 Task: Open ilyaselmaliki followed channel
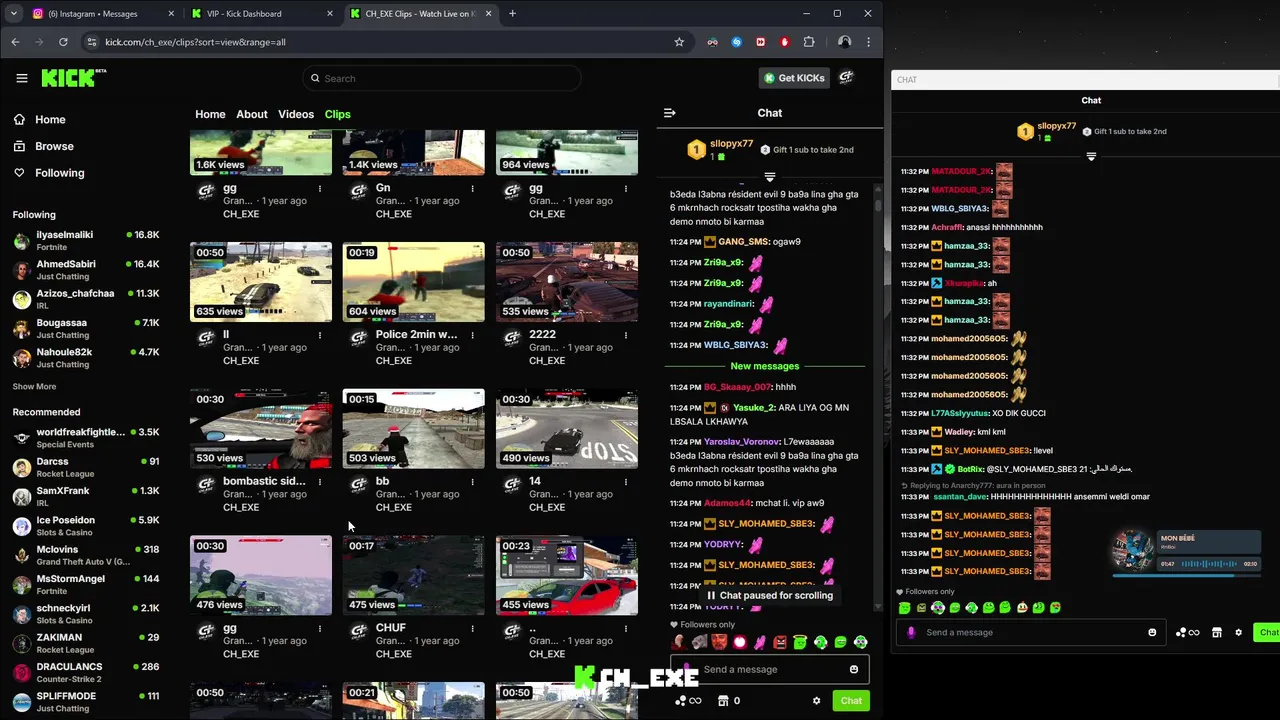[x=84, y=240]
